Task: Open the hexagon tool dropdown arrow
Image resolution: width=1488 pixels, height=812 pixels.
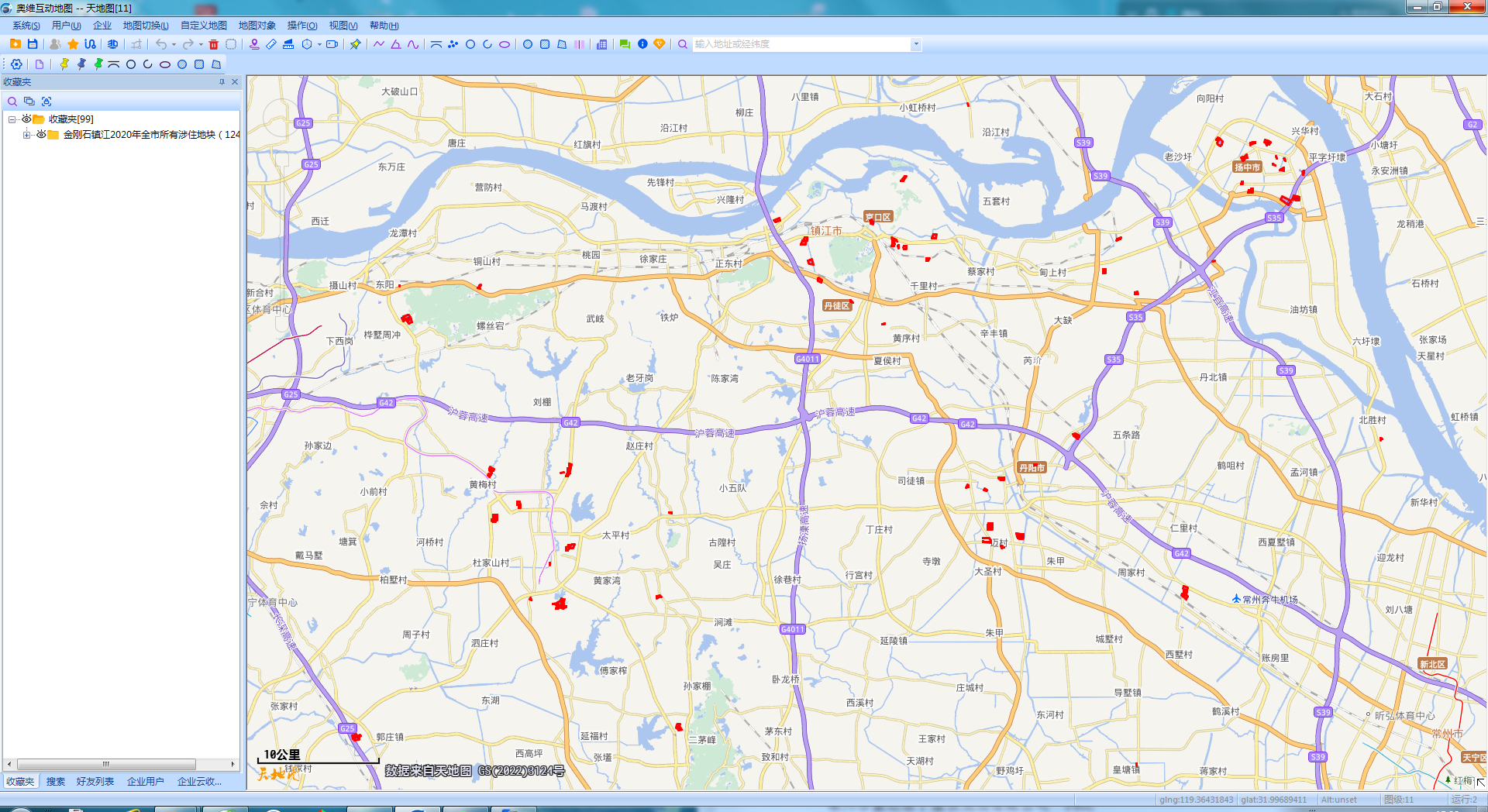Action: (x=319, y=44)
